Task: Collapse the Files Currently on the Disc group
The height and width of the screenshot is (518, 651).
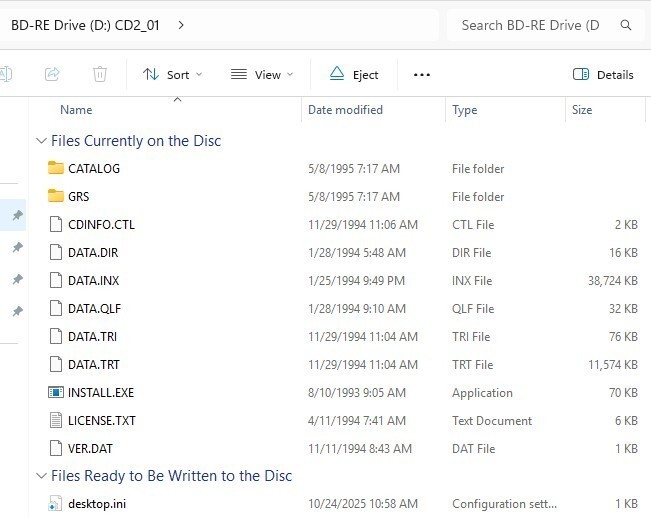Action: [x=41, y=141]
